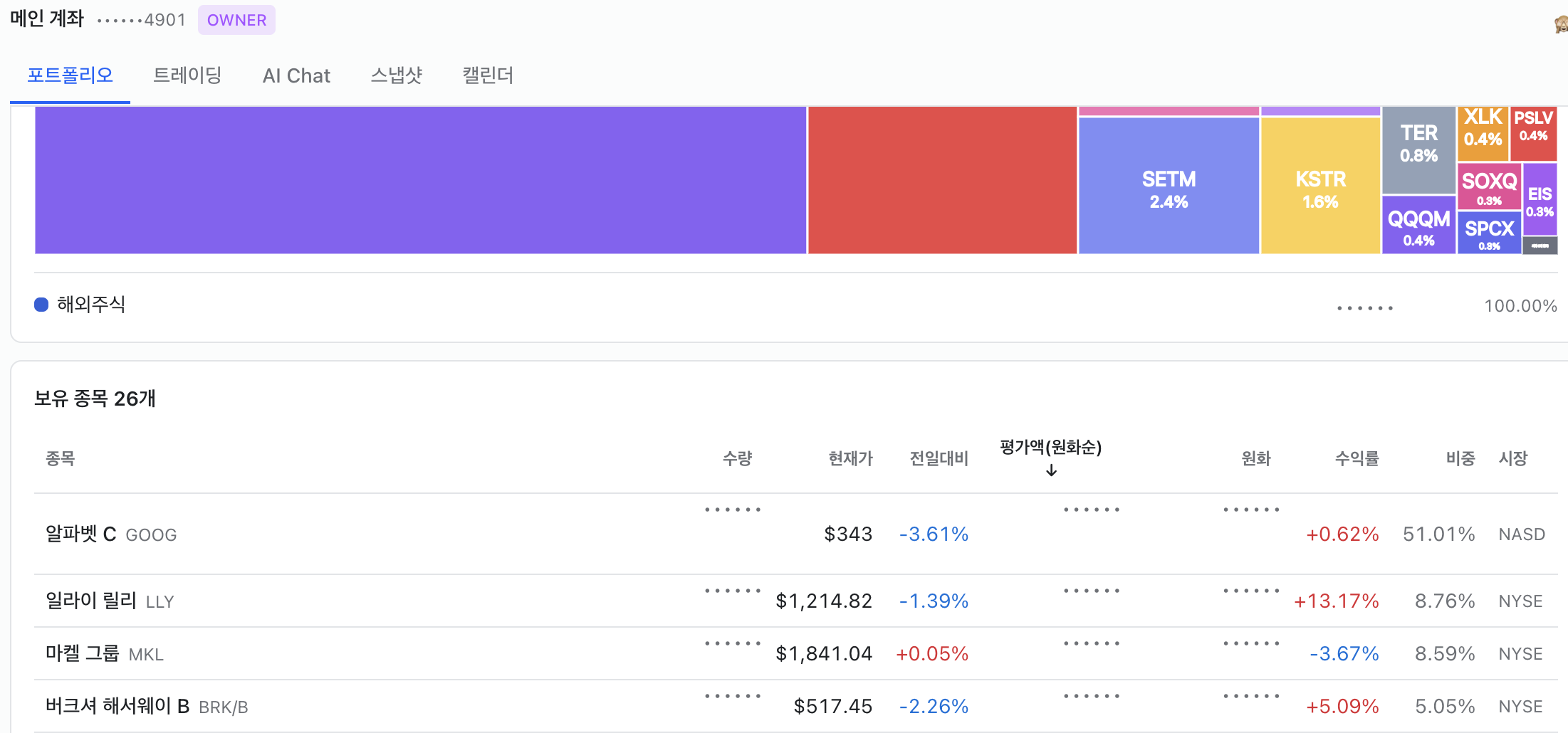
Task: Select the SETM tile in treemap
Action: tap(1169, 185)
